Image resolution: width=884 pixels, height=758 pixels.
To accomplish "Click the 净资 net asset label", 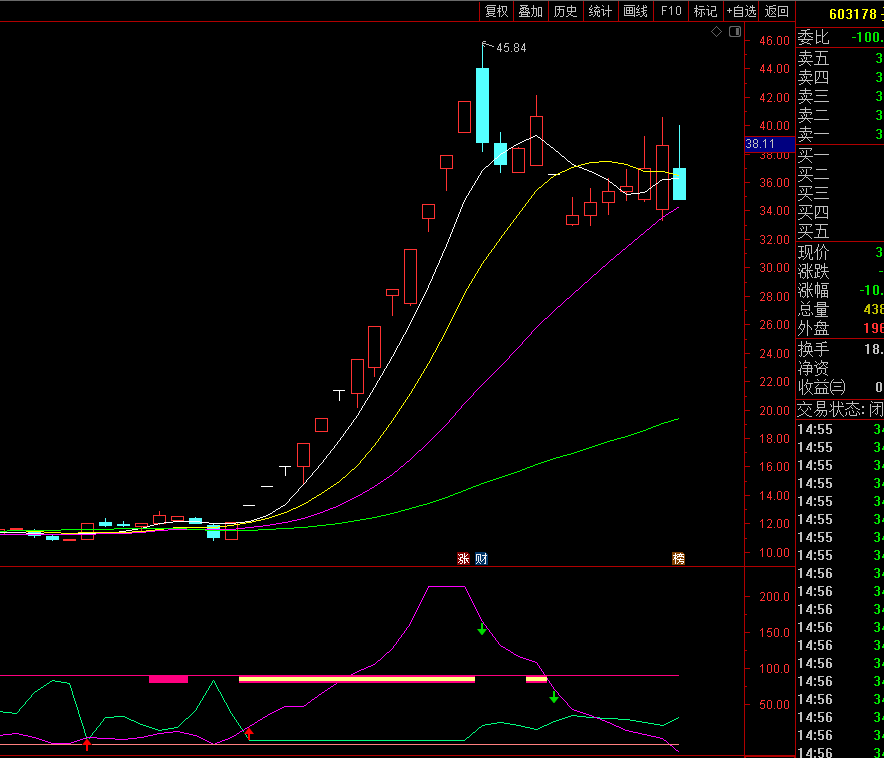I will point(814,369).
